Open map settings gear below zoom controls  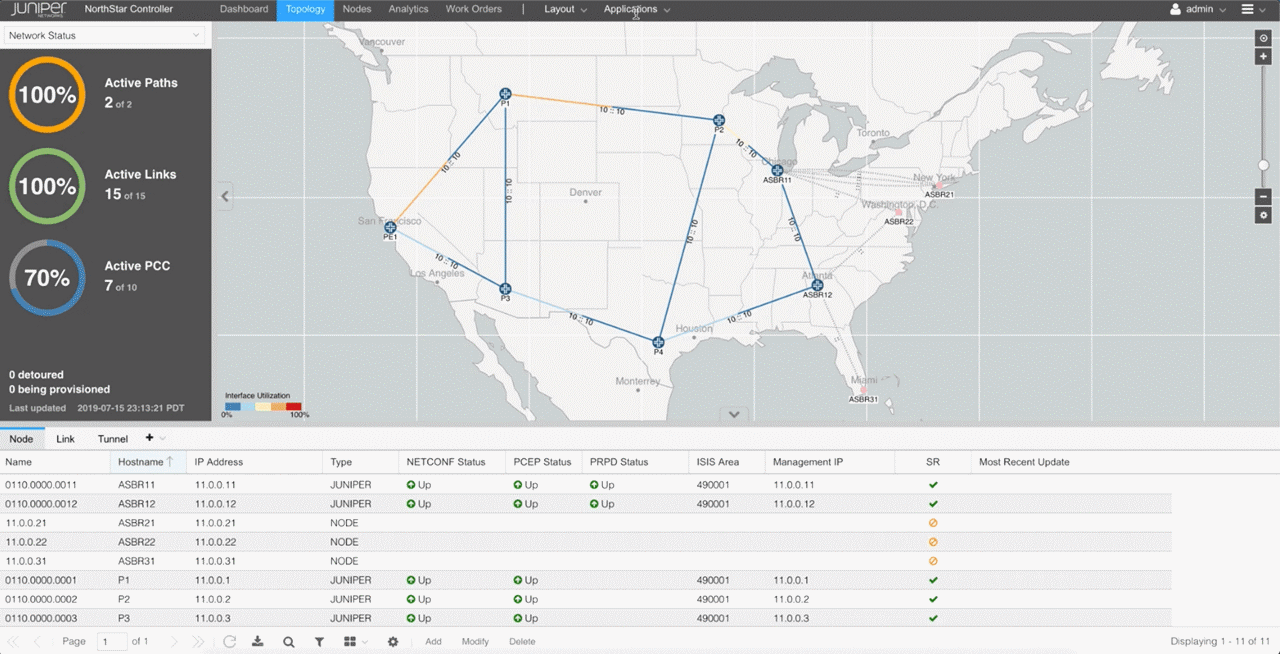pyautogui.click(x=1263, y=215)
